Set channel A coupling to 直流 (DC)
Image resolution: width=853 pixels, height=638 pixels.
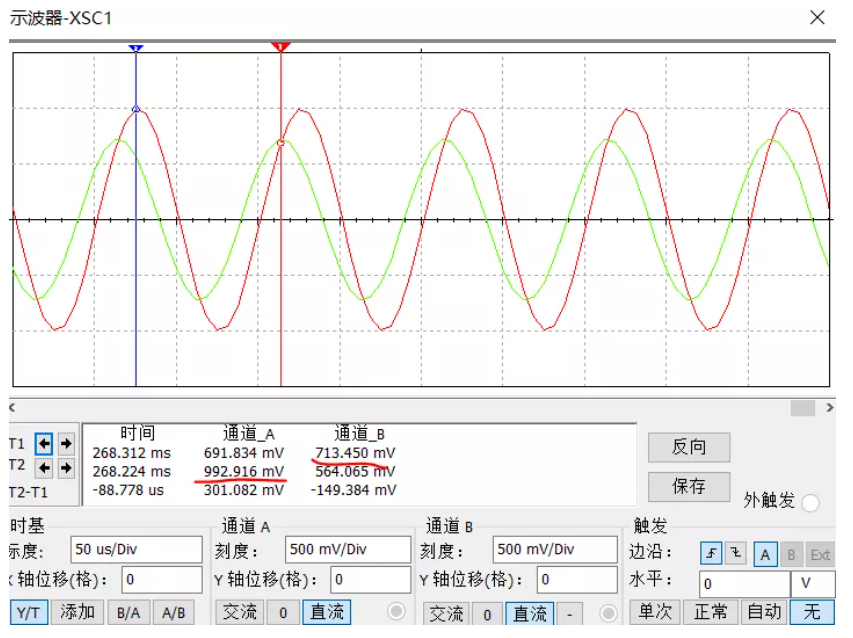tap(327, 612)
